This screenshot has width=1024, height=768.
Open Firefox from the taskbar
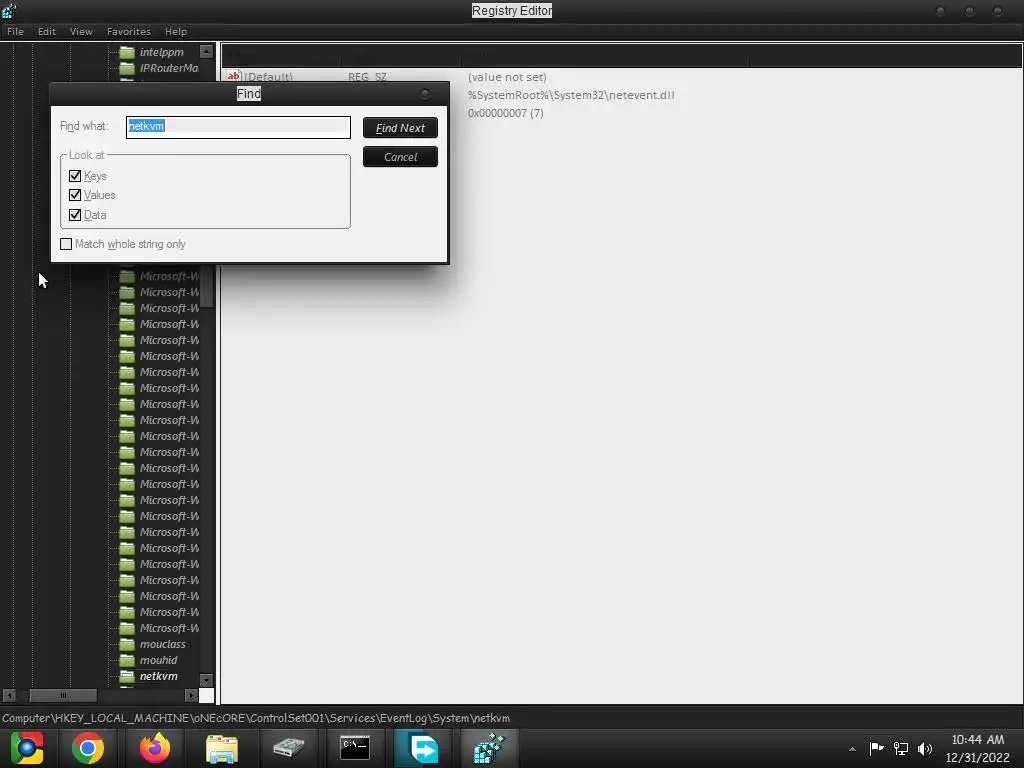click(x=155, y=748)
